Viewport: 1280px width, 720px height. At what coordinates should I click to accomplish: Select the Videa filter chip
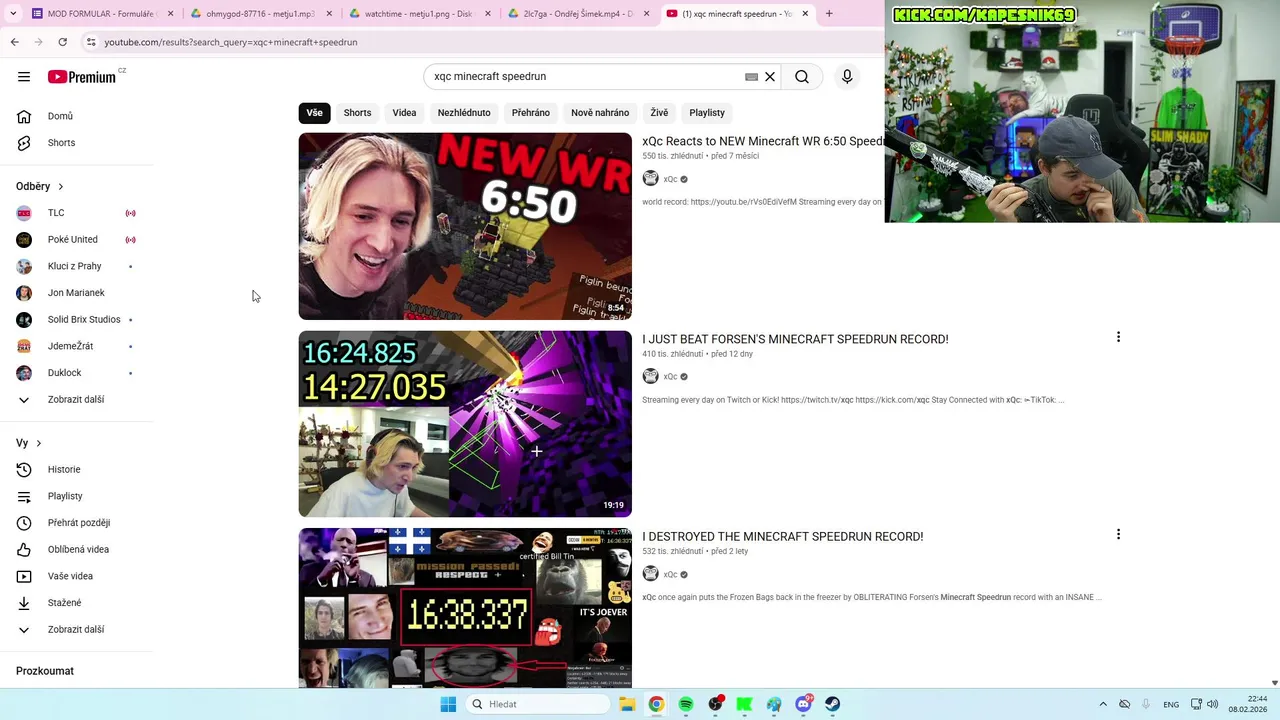(404, 113)
